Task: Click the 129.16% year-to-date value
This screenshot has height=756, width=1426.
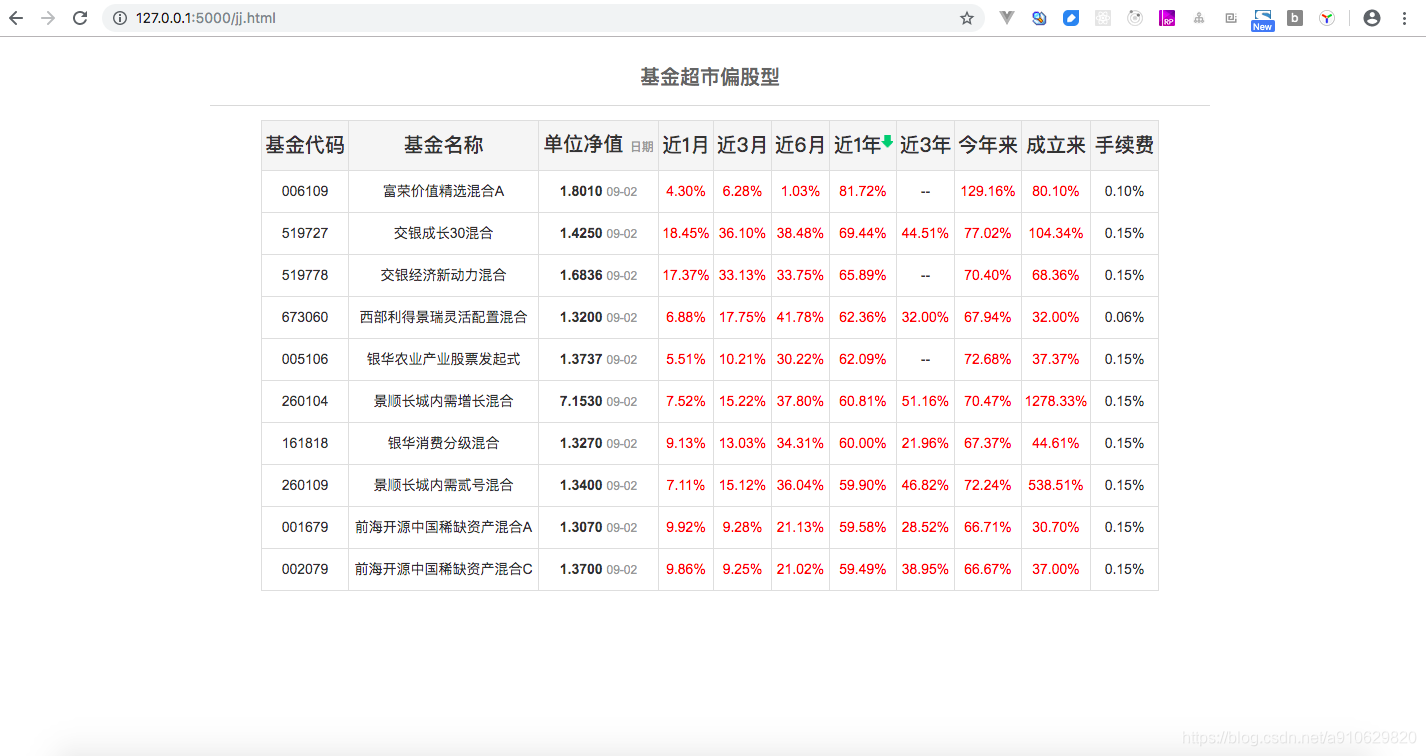Action: coord(988,191)
